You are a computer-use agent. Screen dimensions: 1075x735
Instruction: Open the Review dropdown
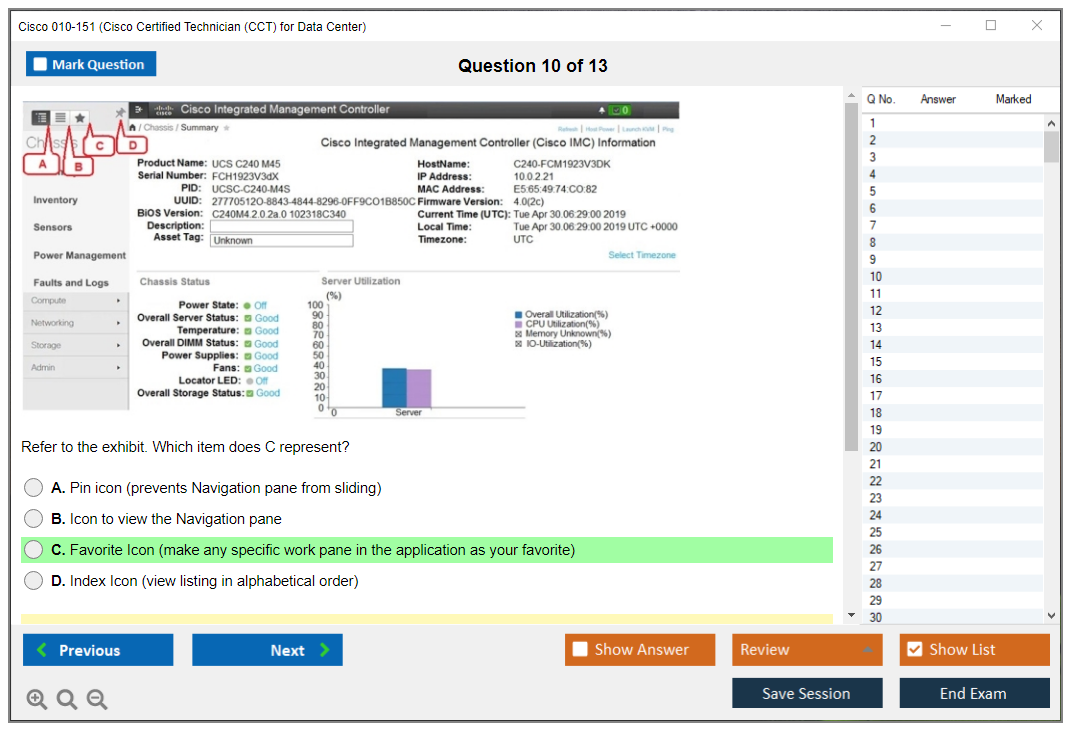click(806, 650)
